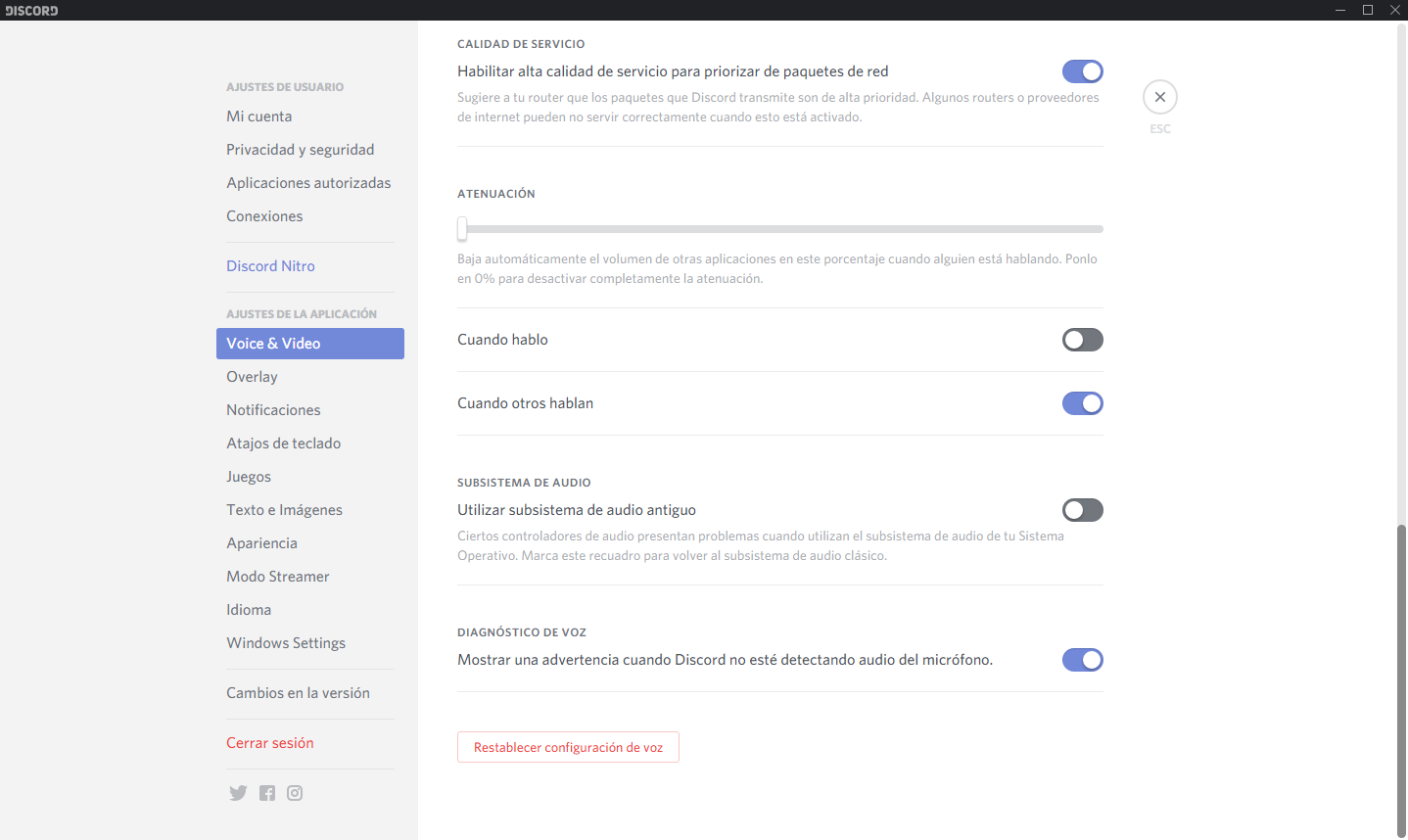Viewport: 1408px width, 840px height.
Task: Open Aplicaciones autorizadas section
Action: (x=310, y=183)
